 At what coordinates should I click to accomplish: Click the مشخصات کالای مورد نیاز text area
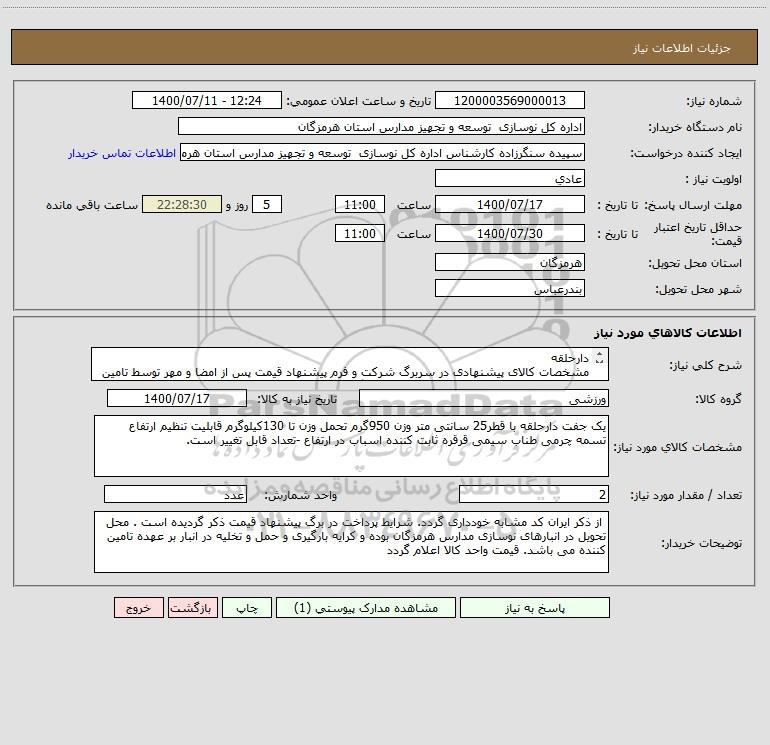[351, 446]
